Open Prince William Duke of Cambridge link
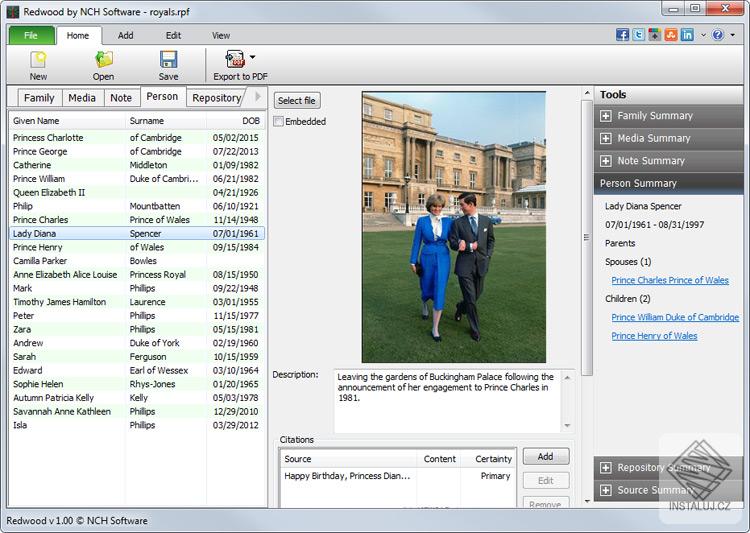Viewport: 750px width, 533px height. click(675, 318)
